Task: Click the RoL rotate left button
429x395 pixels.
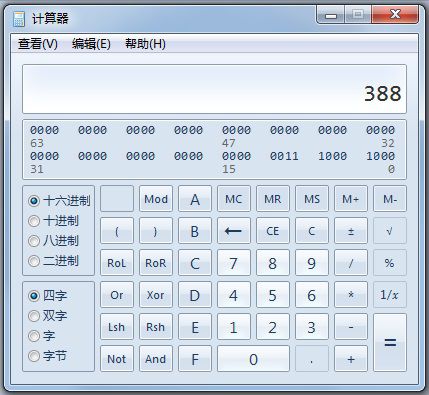Action: click(x=117, y=263)
